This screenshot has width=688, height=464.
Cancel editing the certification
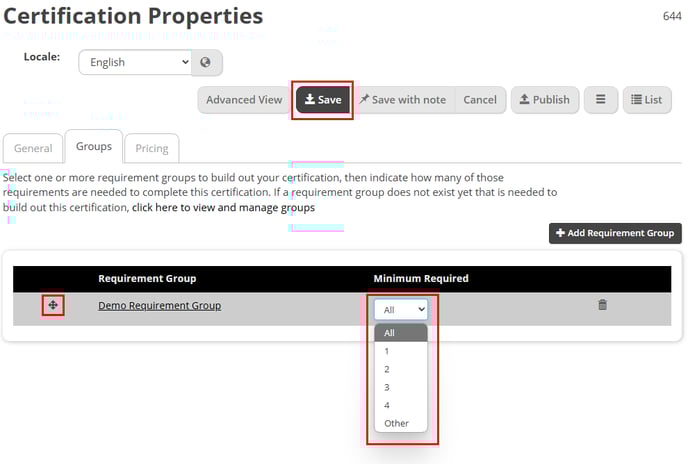[480, 100]
